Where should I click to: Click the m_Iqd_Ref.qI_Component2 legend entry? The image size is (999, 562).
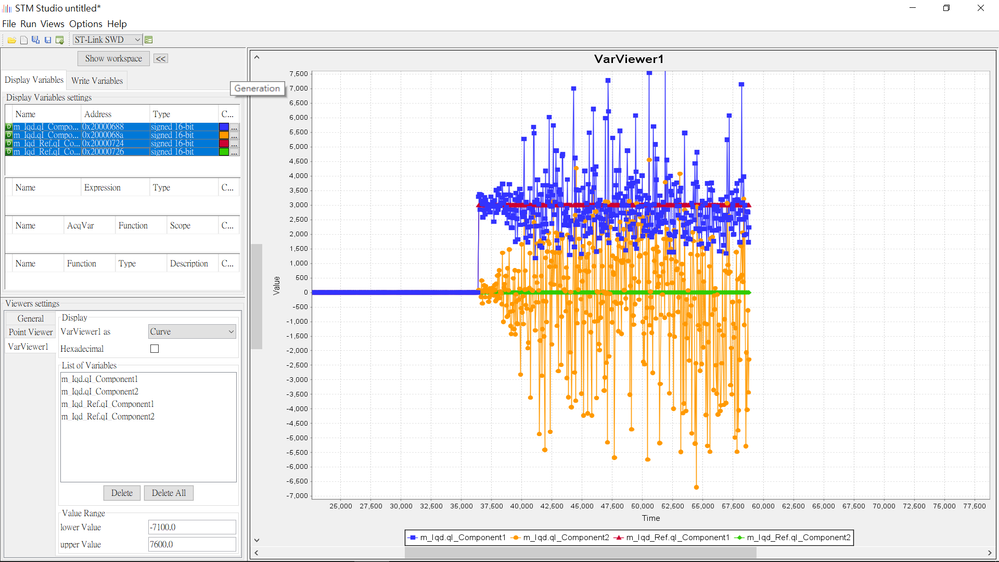coord(793,538)
